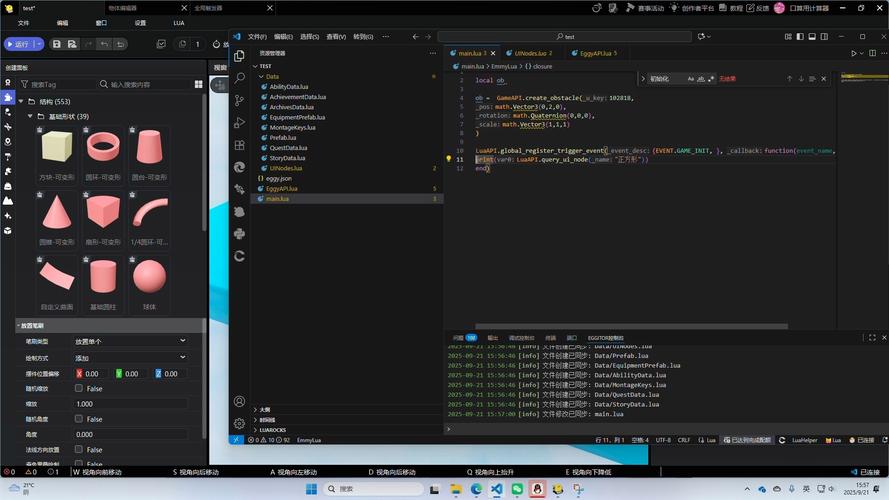Open the Source Control view
This screenshot has width=889, height=500.
coord(239,100)
